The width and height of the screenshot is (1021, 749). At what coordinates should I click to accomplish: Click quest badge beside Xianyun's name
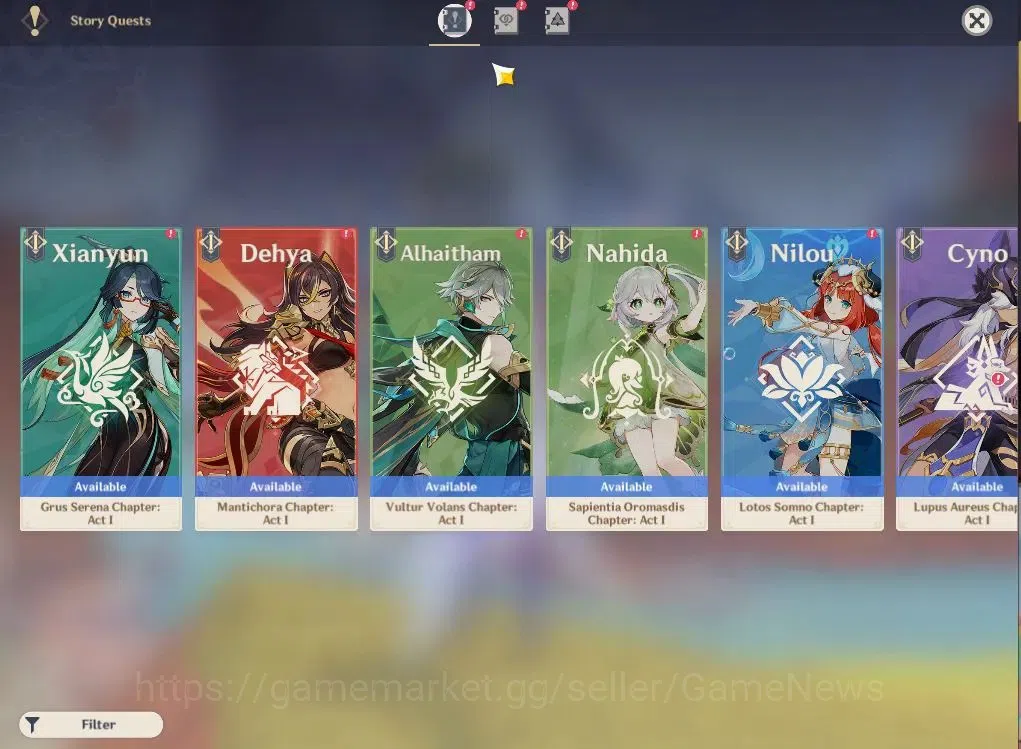tap(35, 243)
